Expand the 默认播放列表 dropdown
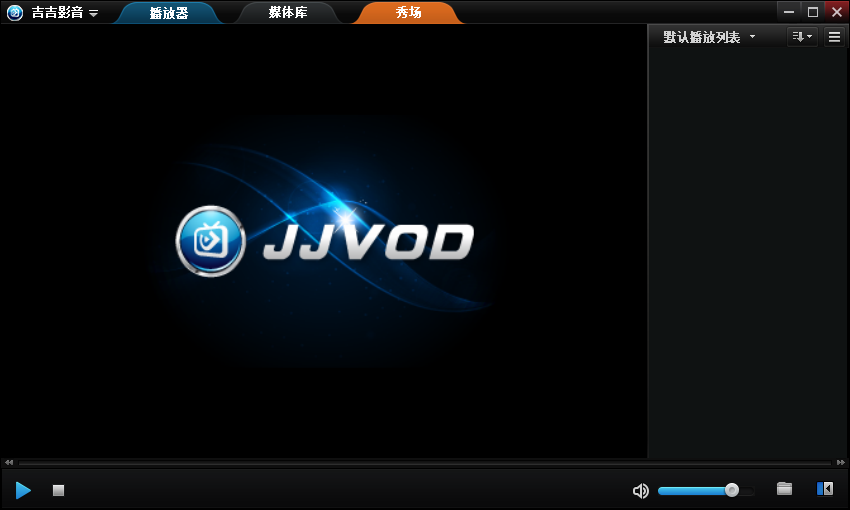Viewport: 850px width, 510px height. [x=709, y=37]
